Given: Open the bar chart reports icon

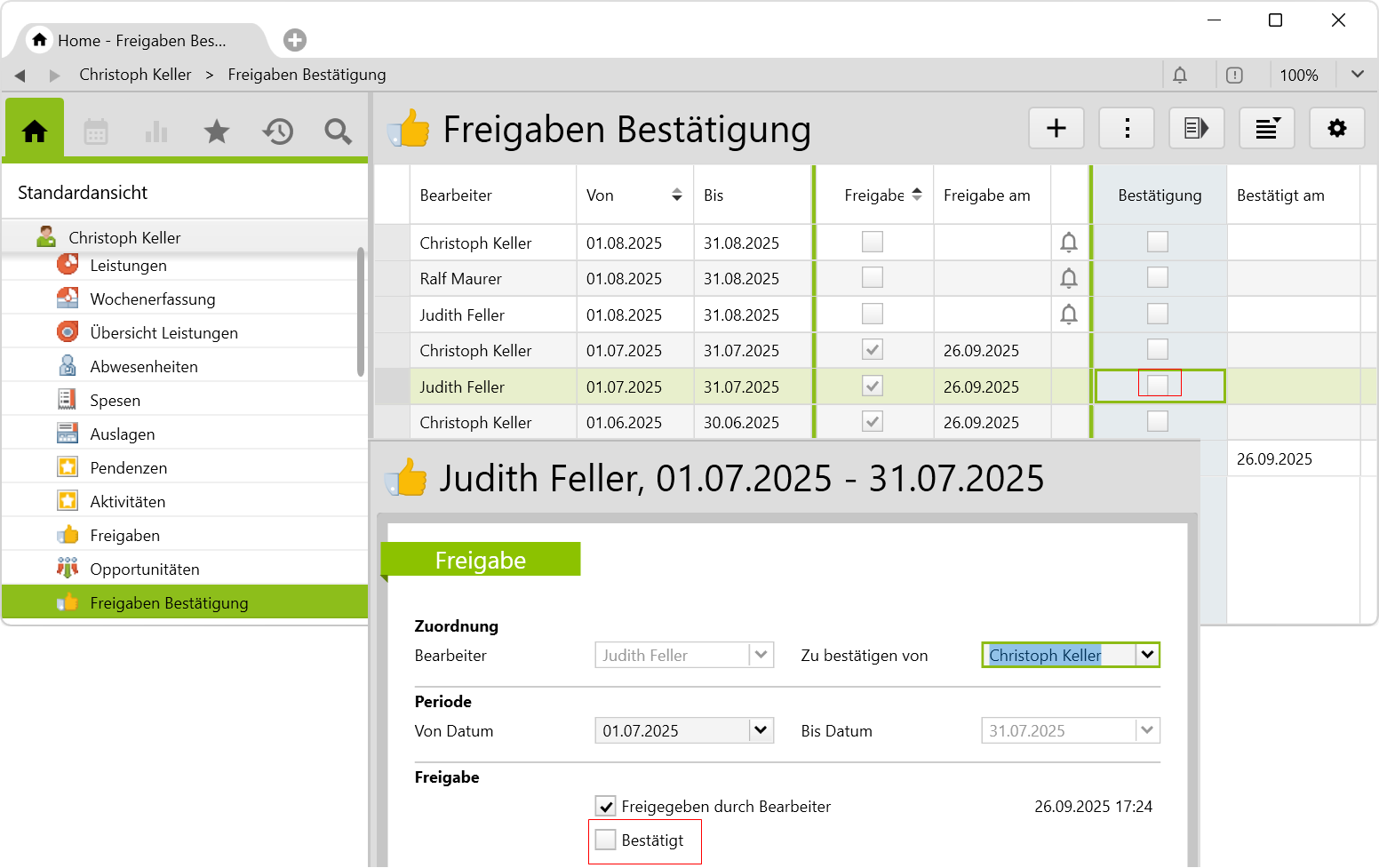Looking at the screenshot, I should pos(156,132).
